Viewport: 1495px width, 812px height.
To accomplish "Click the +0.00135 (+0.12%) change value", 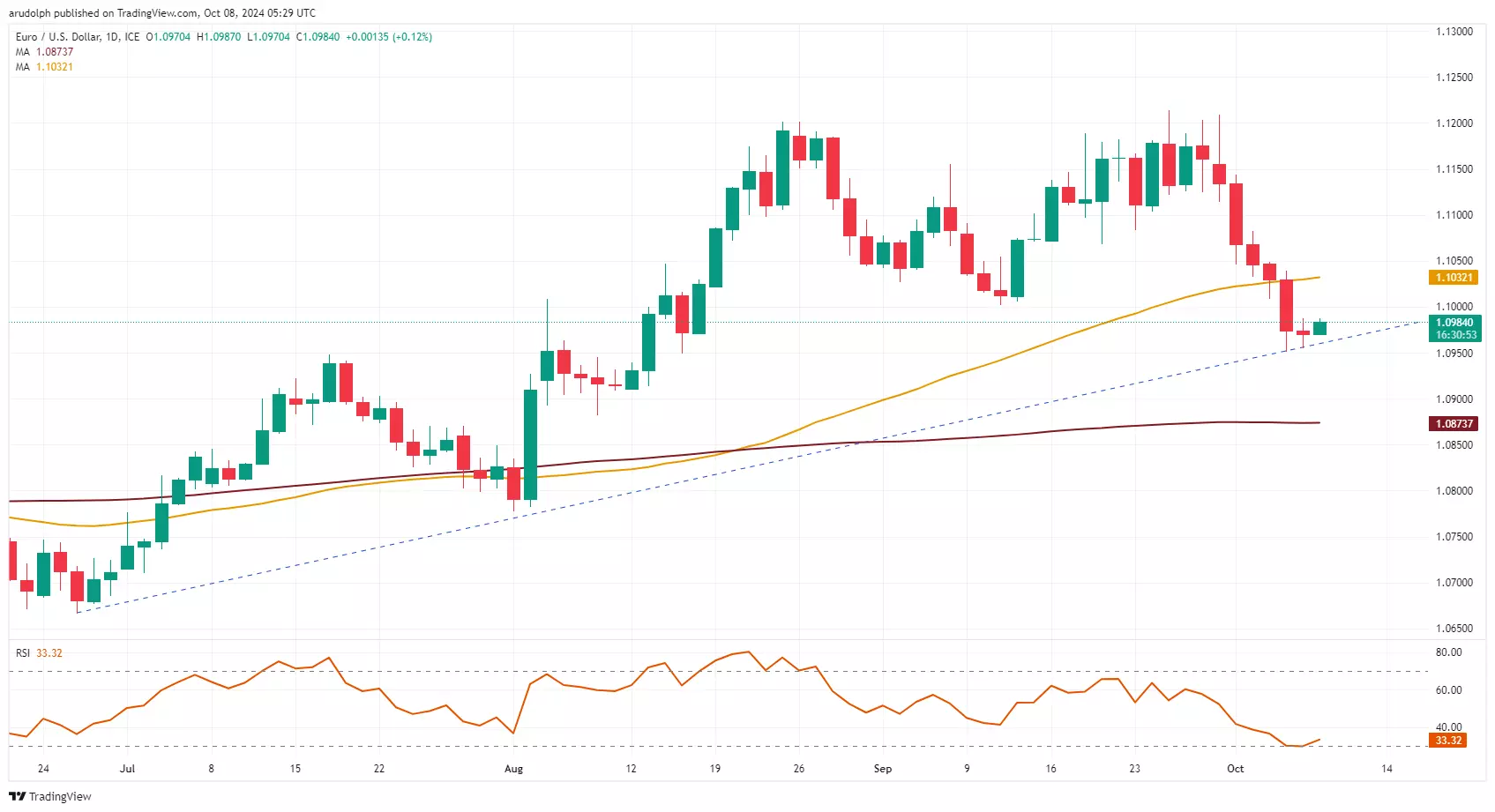I will (x=389, y=37).
